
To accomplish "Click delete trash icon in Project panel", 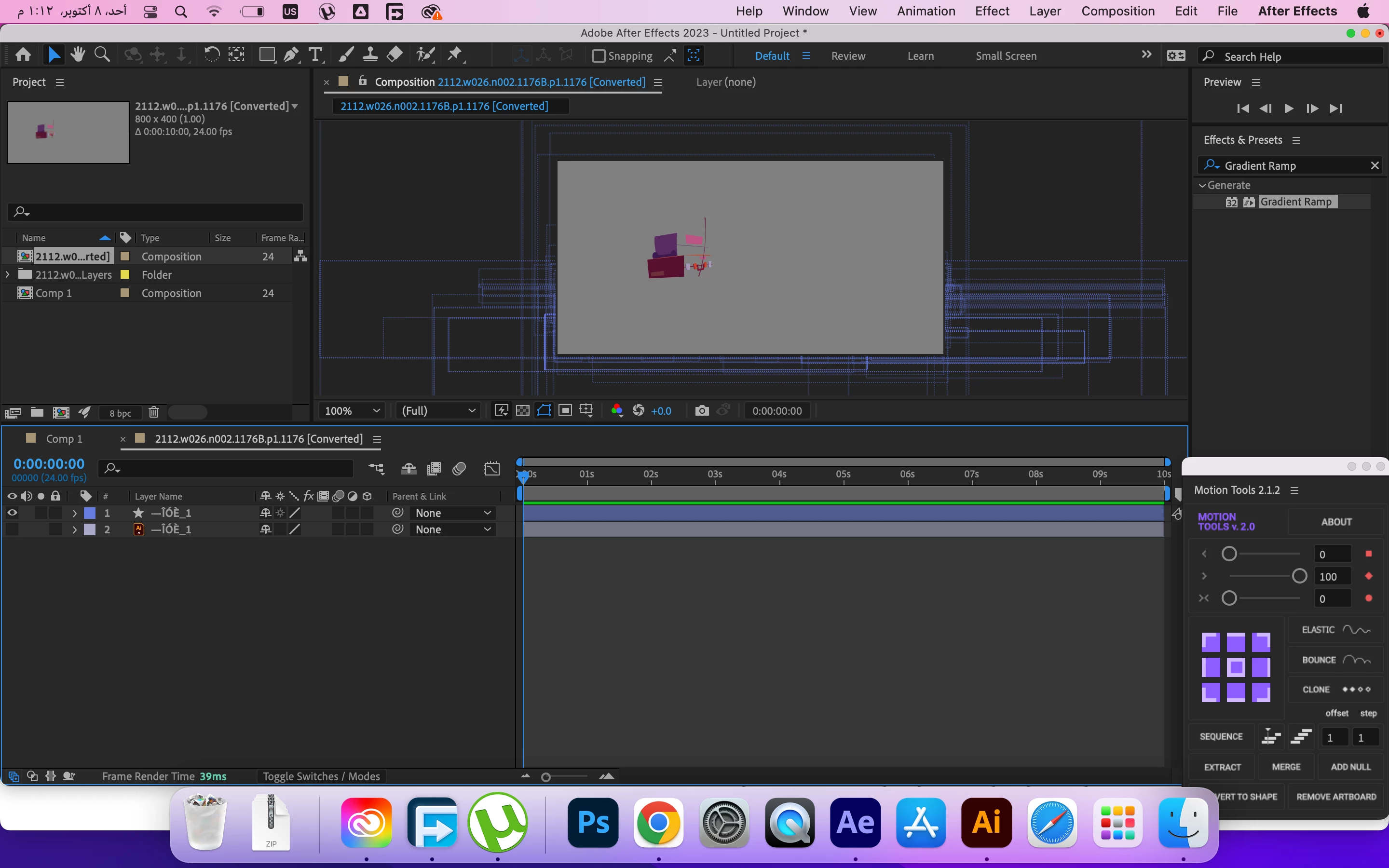I will click(153, 412).
